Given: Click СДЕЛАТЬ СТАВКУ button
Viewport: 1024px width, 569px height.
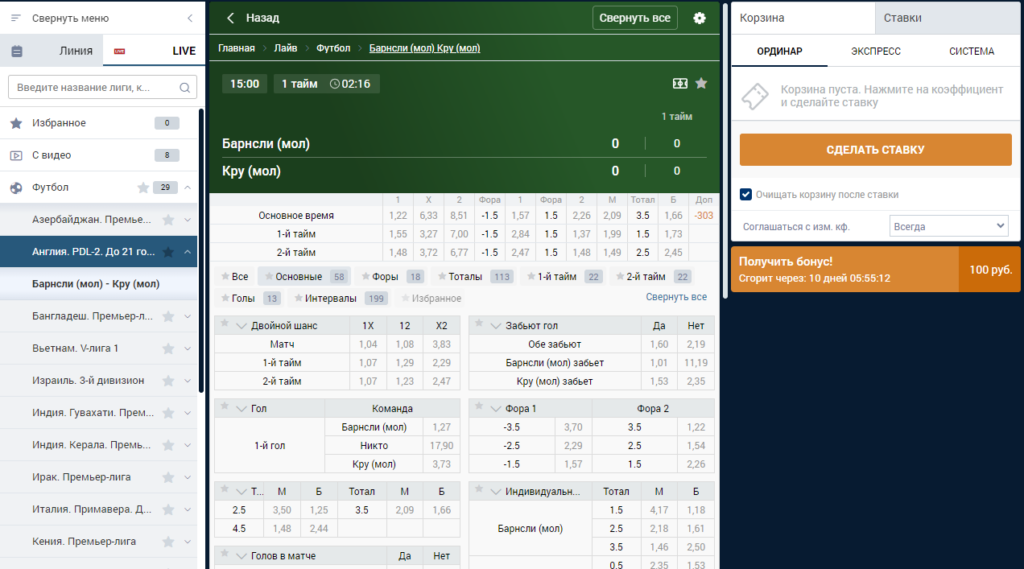Looking at the screenshot, I should tap(875, 150).
